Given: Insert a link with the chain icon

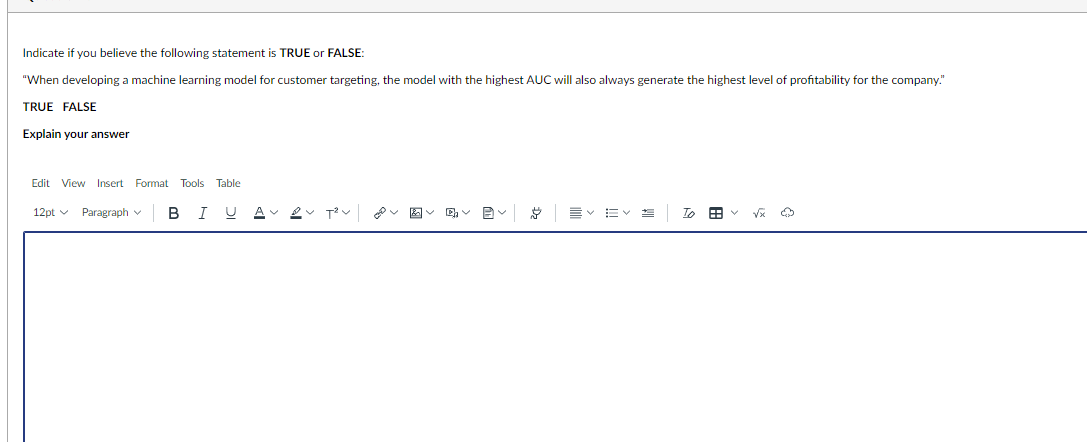Looking at the screenshot, I should click(379, 213).
